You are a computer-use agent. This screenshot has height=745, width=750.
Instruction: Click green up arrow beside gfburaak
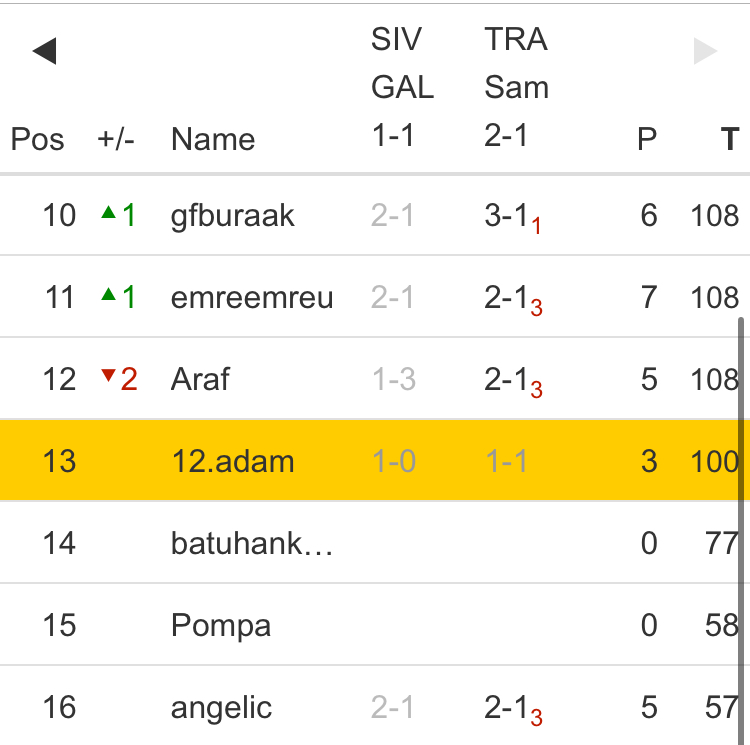[109, 213]
